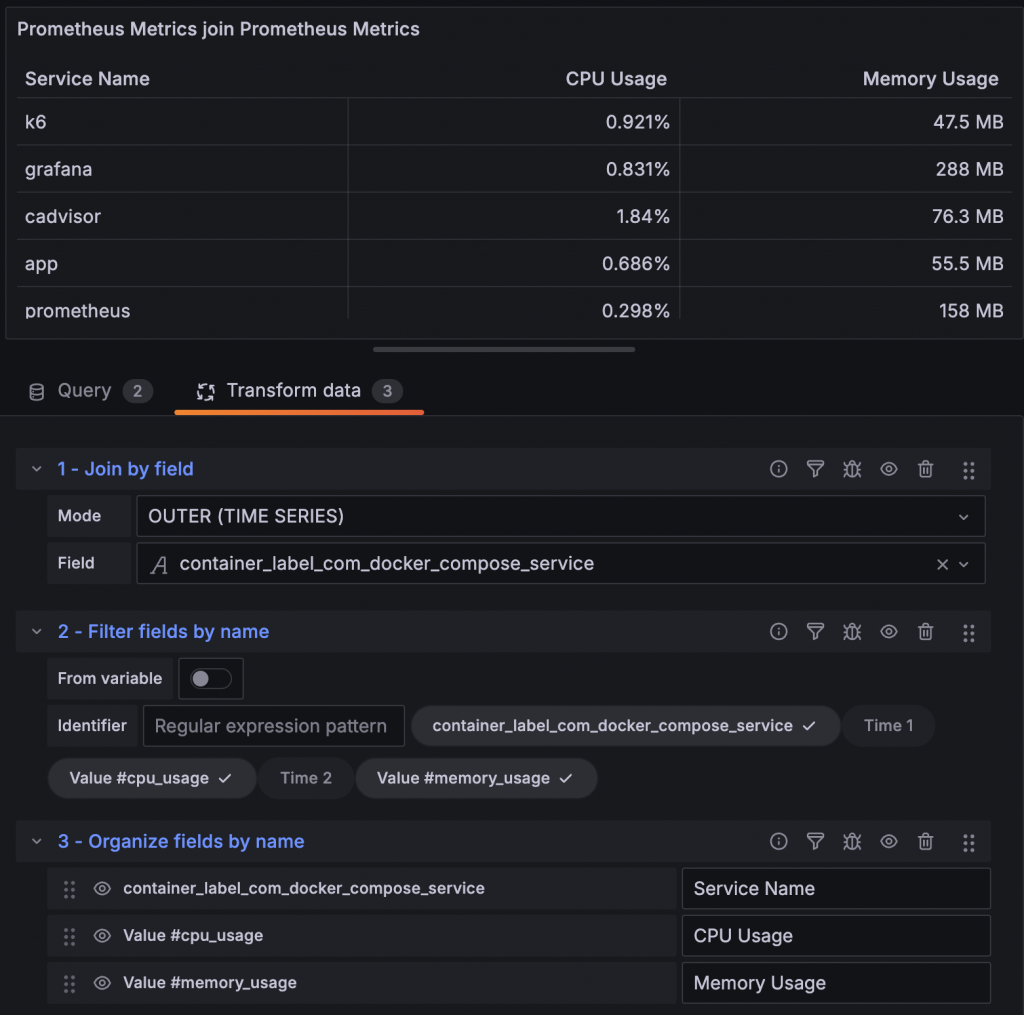This screenshot has width=1024, height=1015.
Task: Click info icon on Join by field
Action: 778,469
